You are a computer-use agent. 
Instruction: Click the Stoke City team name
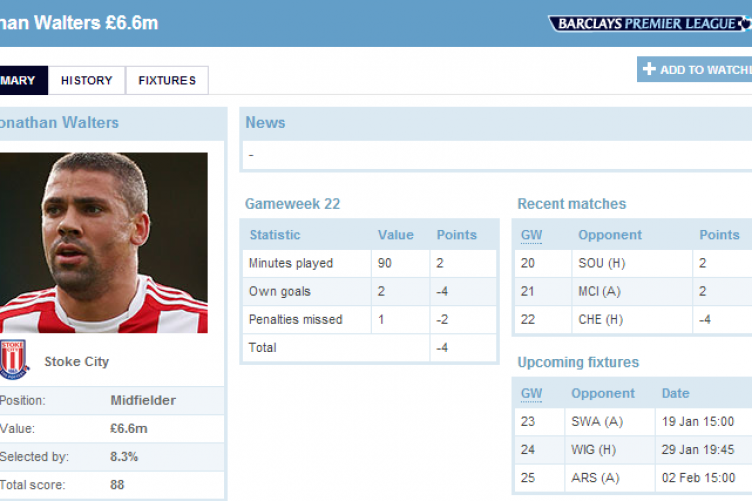coord(77,361)
